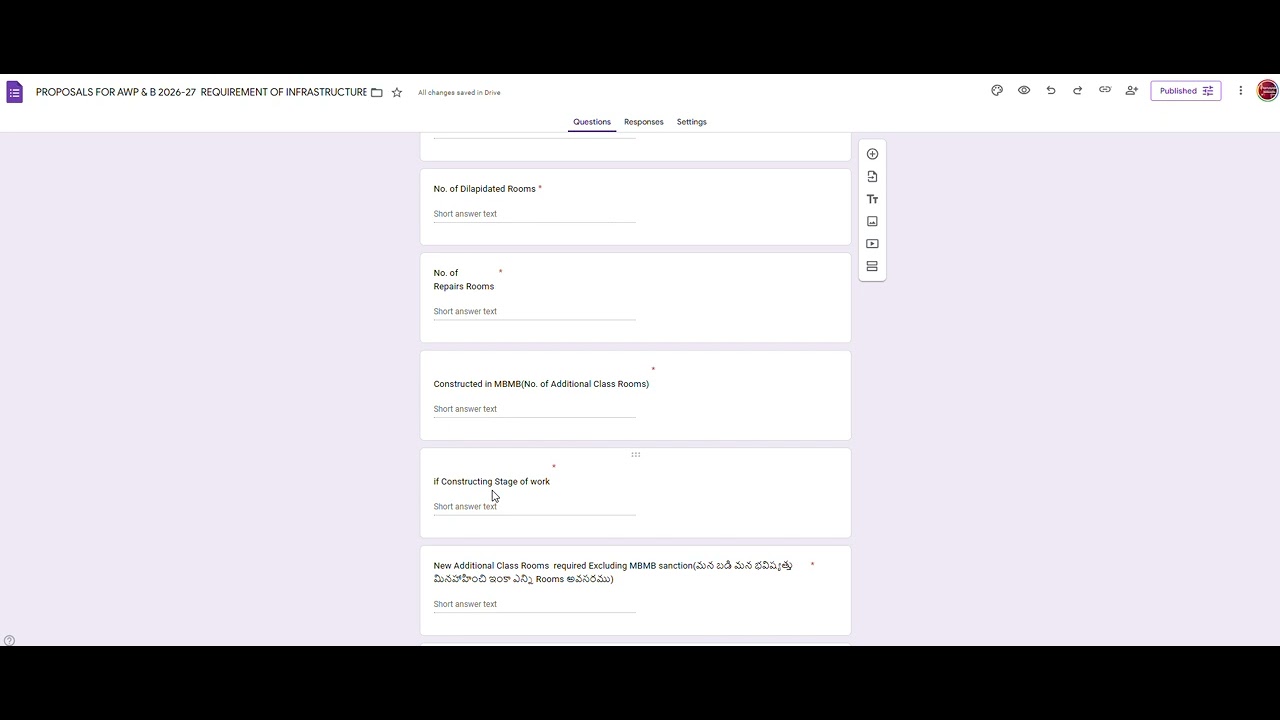Click answer field under Repairs Rooms
This screenshot has height=720, width=1280.
[535, 311]
